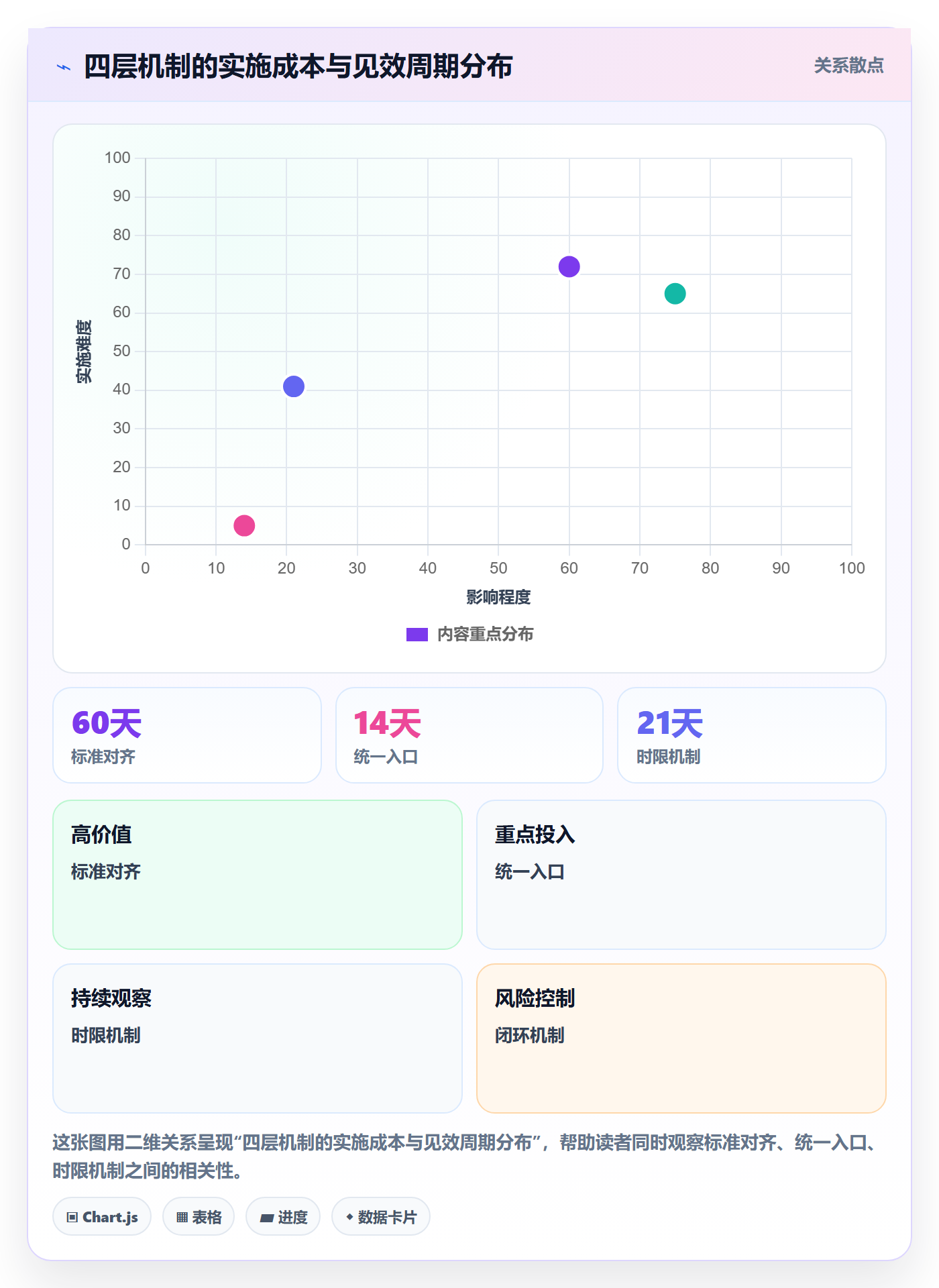Toggle the 内容重点分布 legend label
939x1288 pixels.
(x=485, y=635)
